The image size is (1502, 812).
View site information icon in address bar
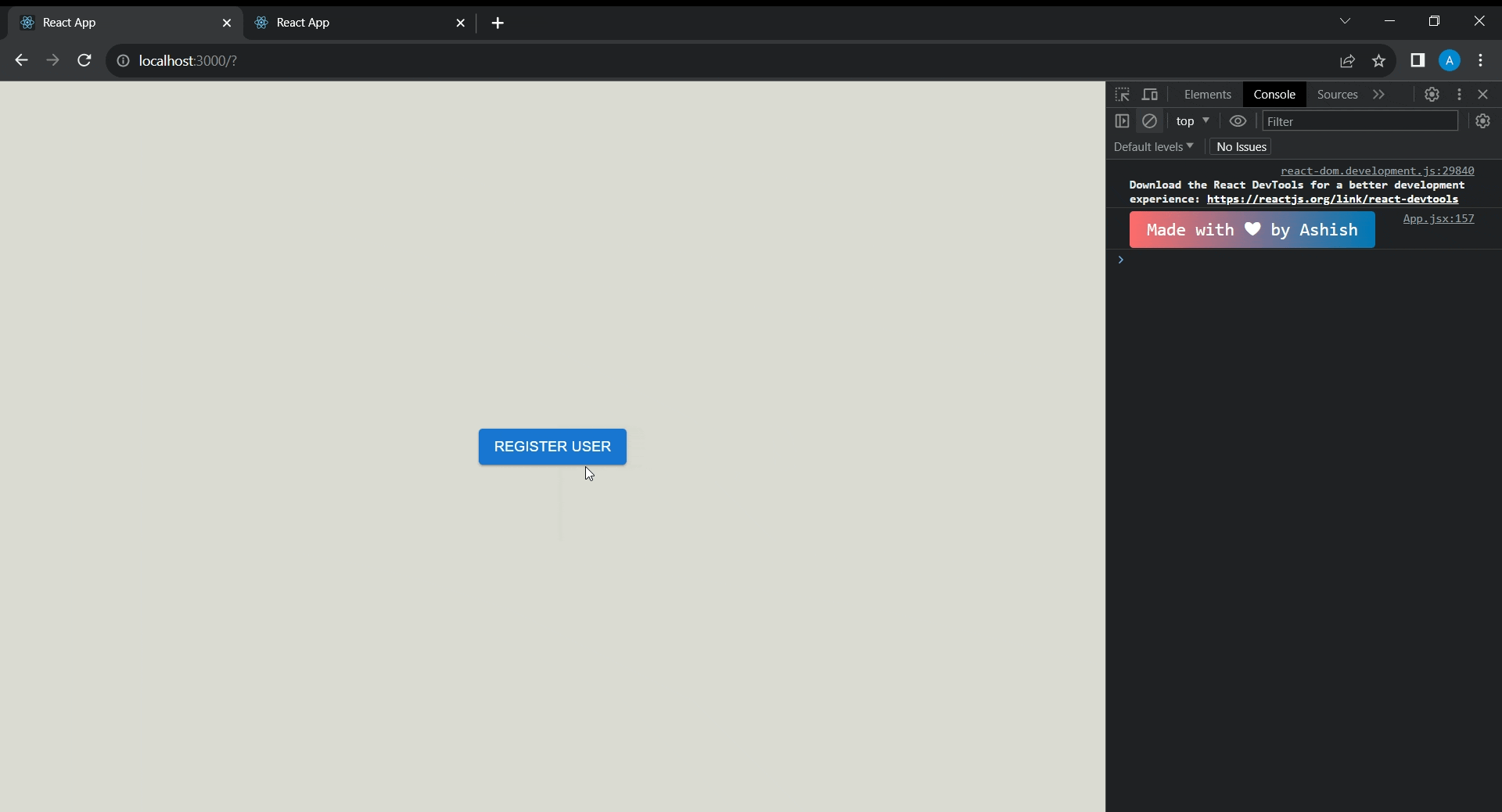tap(123, 60)
